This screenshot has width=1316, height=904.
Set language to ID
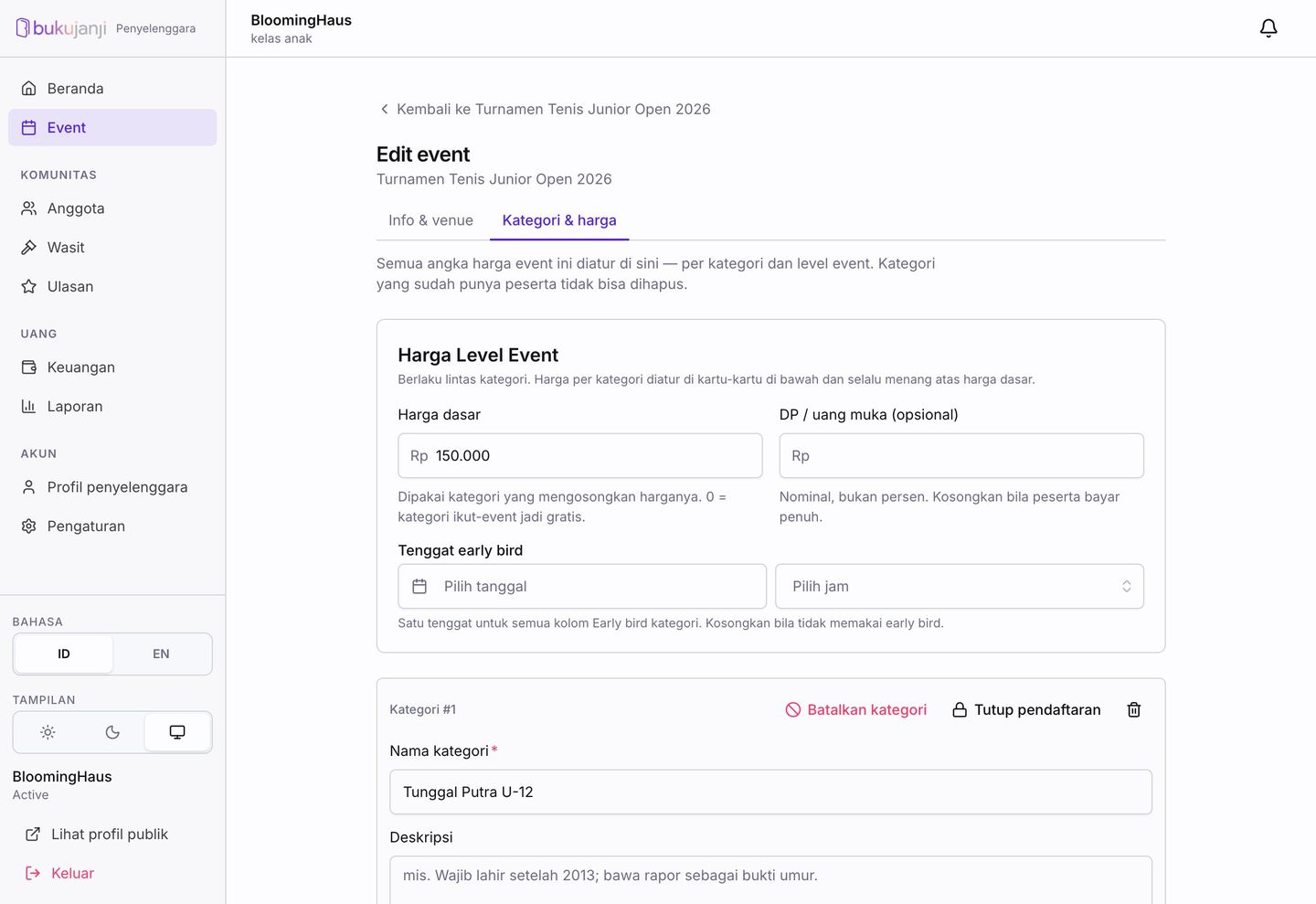pos(64,654)
